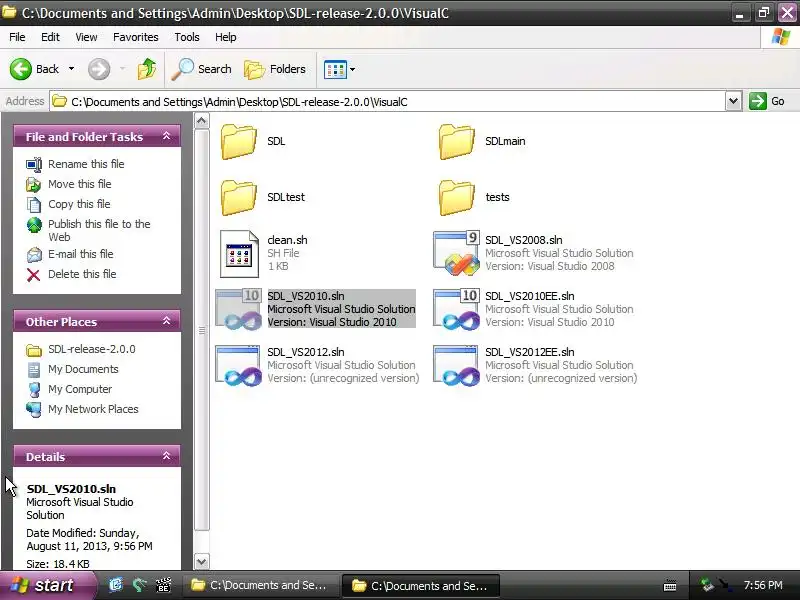800x600 pixels.
Task: Open the SDL folder icon
Action: pyautogui.click(x=238, y=141)
